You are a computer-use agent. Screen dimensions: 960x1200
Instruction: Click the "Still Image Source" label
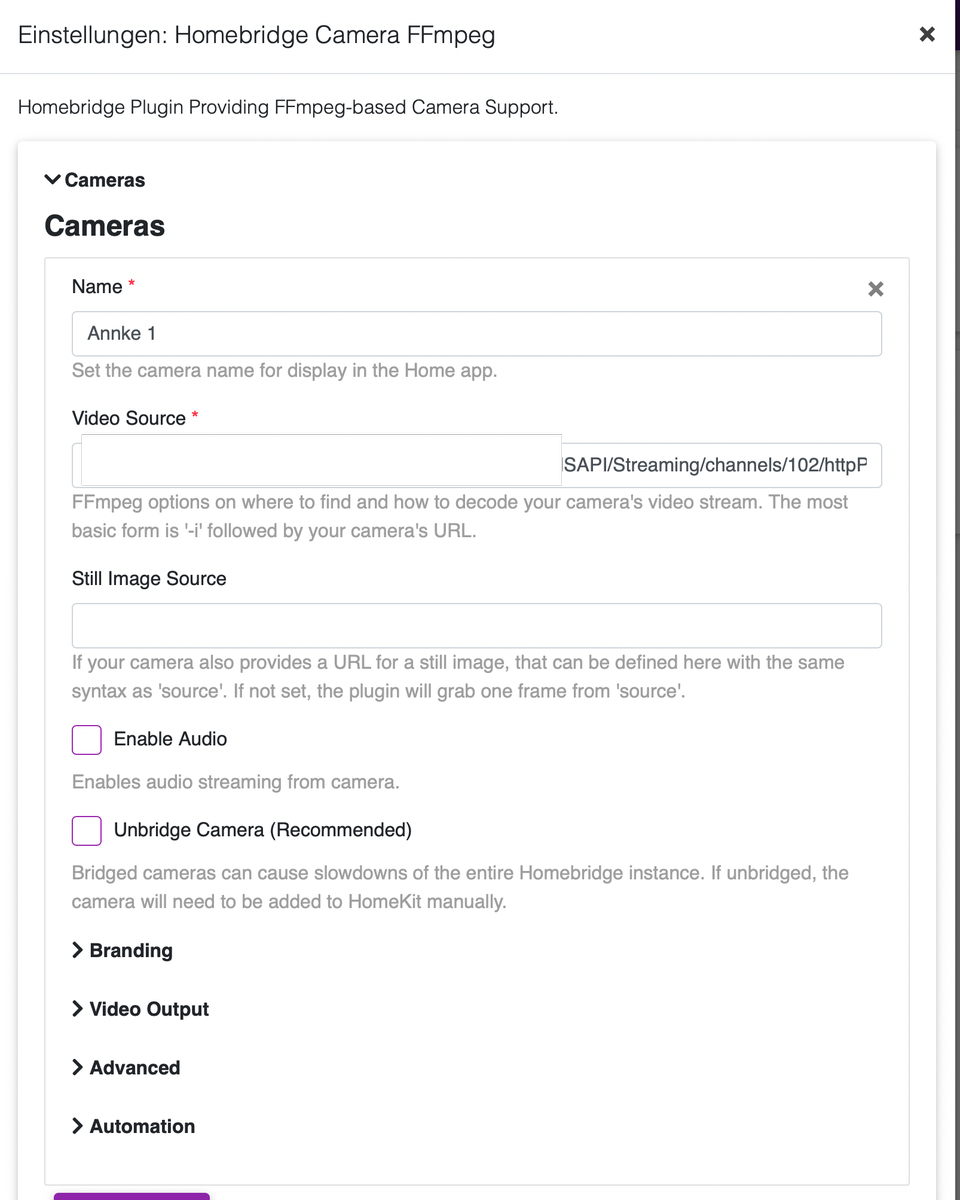coord(149,579)
